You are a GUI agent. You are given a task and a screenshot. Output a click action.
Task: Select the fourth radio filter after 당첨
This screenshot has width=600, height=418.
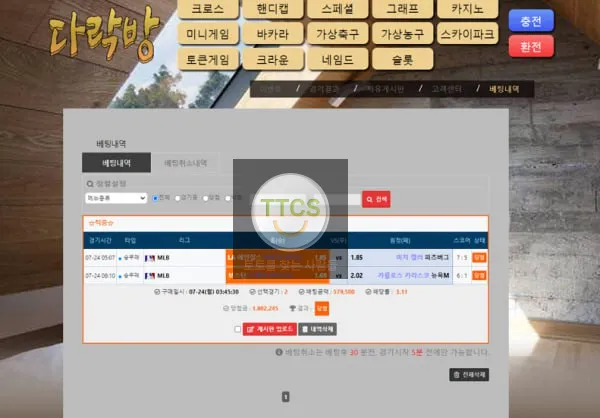click(228, 198)
